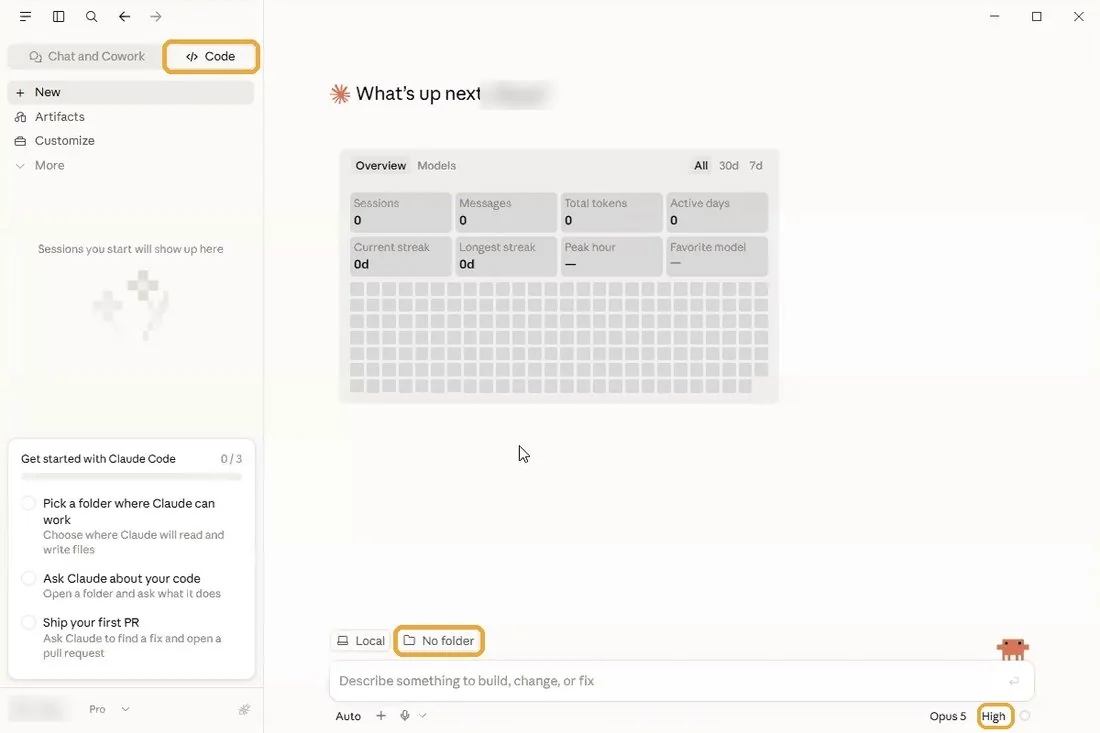Select the 30d time range
Viewport: 1100px width, 733px height.
coord(728,166)
